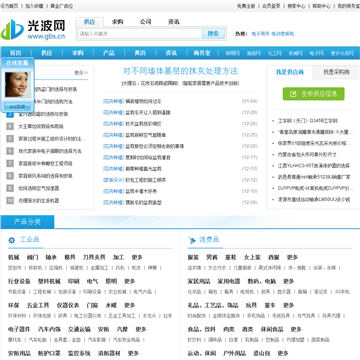Screen dimensions: 360x360
Task: Open the 仪器仪表 category link
Action: 68,305
